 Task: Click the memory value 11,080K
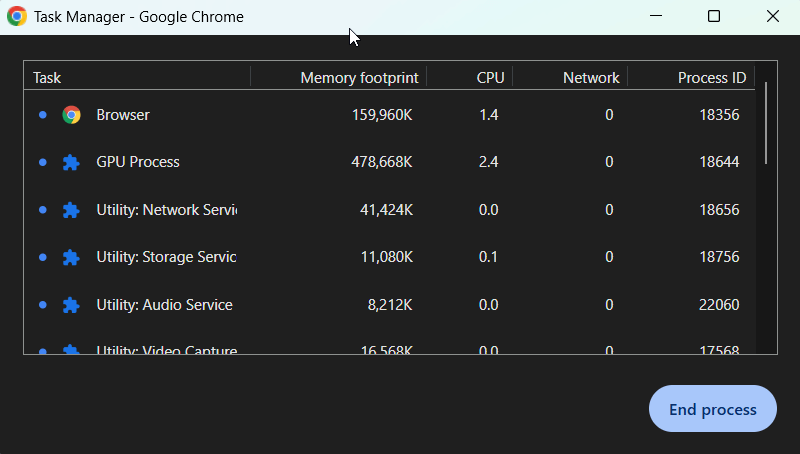(x=387, y=257)
